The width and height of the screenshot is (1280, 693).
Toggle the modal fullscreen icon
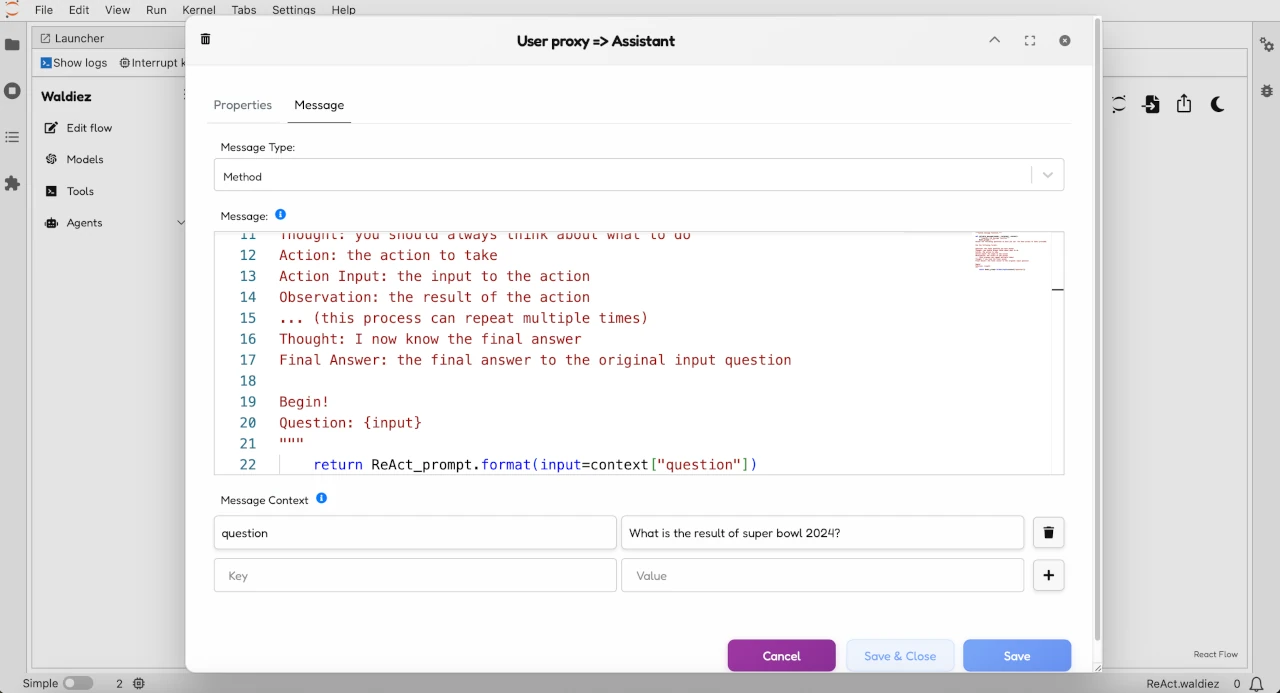[1030, 41]
